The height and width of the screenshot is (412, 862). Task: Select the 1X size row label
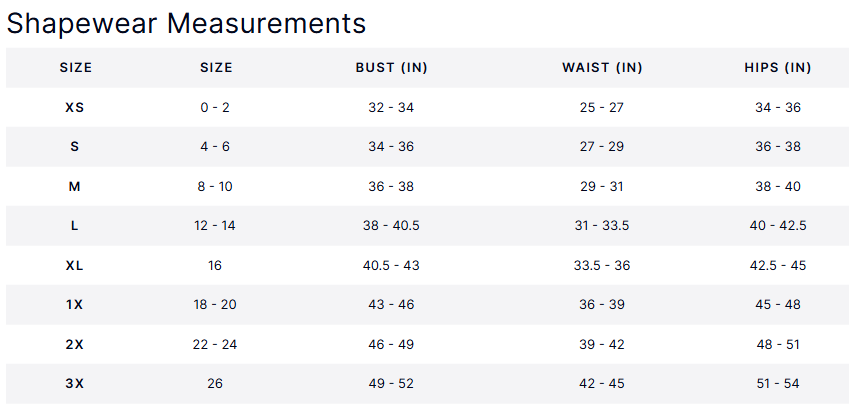(75, 305)
